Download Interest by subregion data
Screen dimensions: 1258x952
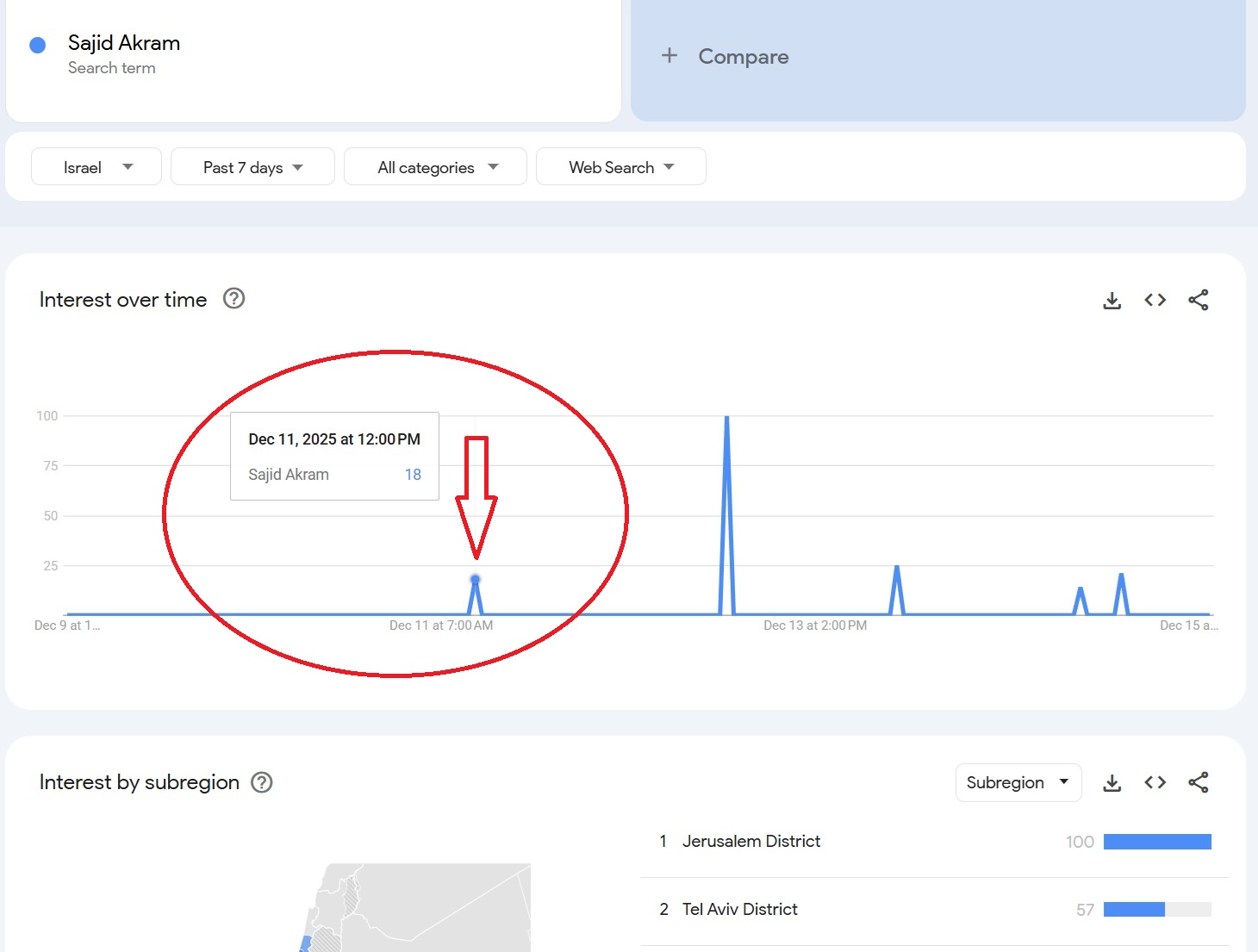click(1112, 782)
